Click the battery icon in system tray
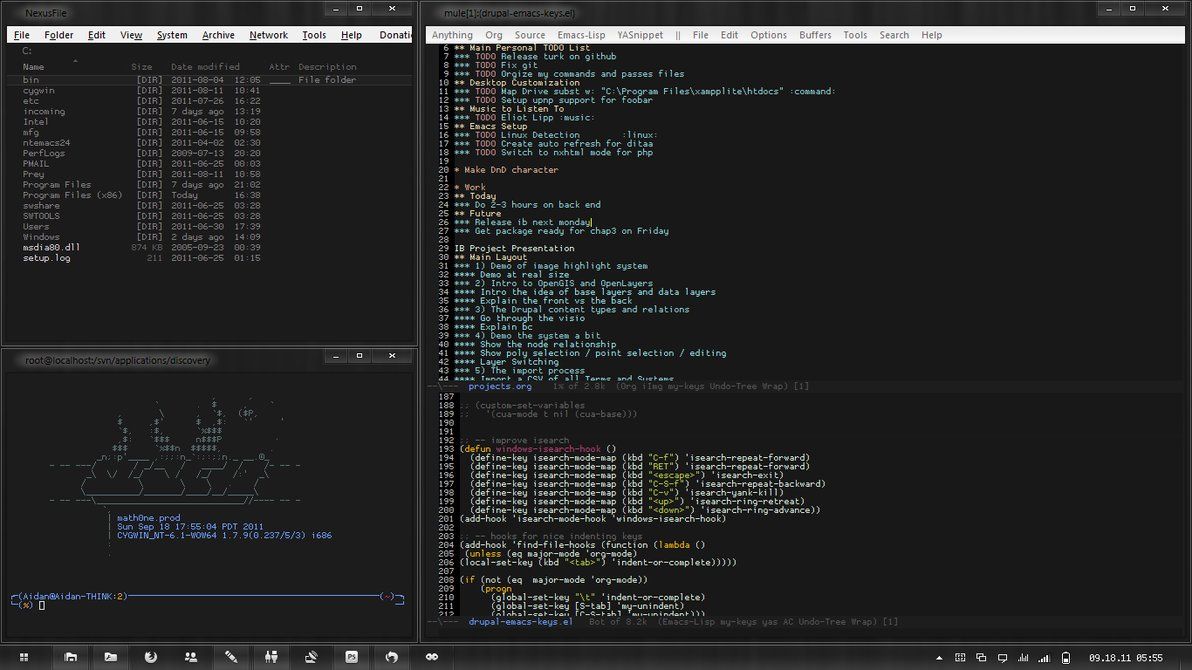The height and width of the screenshot is (670, 1192). 1066,657
